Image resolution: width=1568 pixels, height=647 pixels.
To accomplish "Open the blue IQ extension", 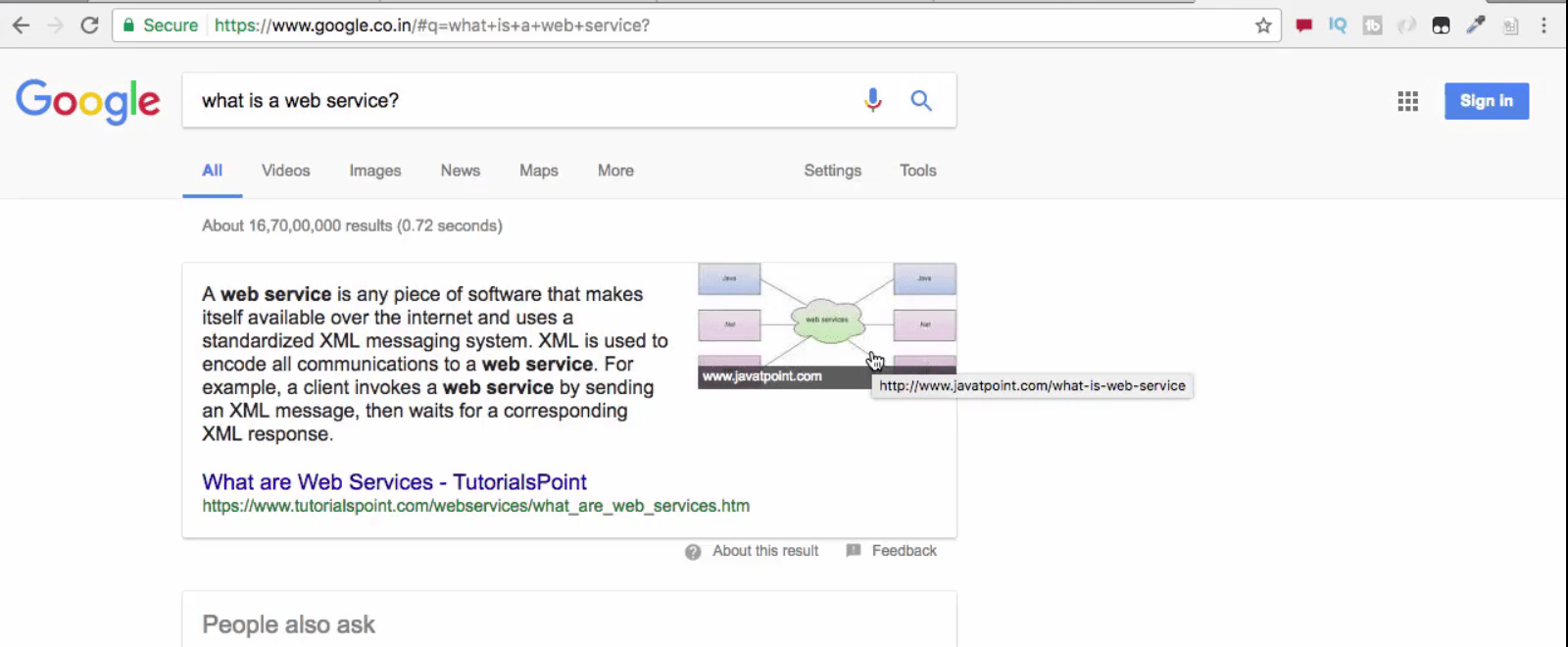I will coord(1338,25).
